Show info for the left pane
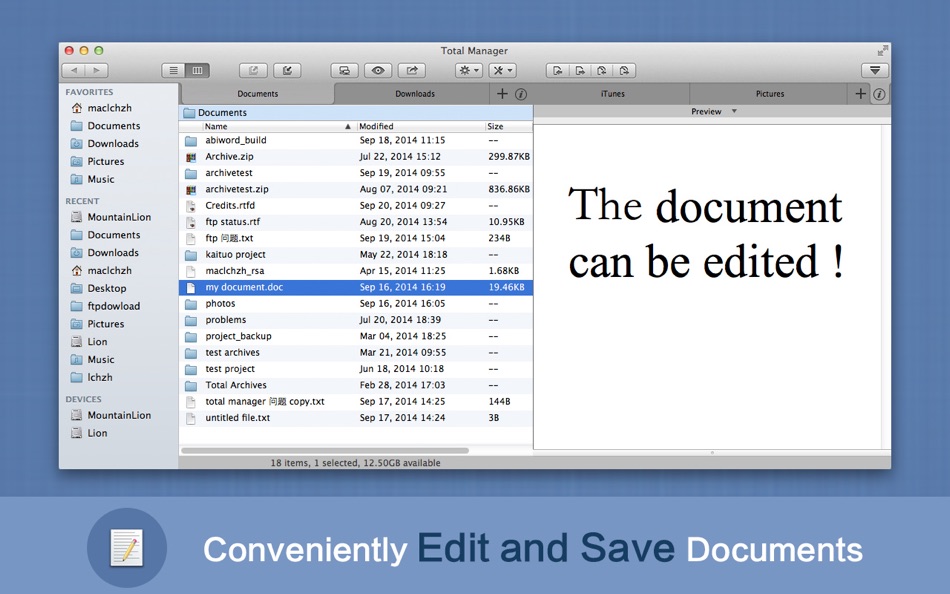 tap(521, 94)
